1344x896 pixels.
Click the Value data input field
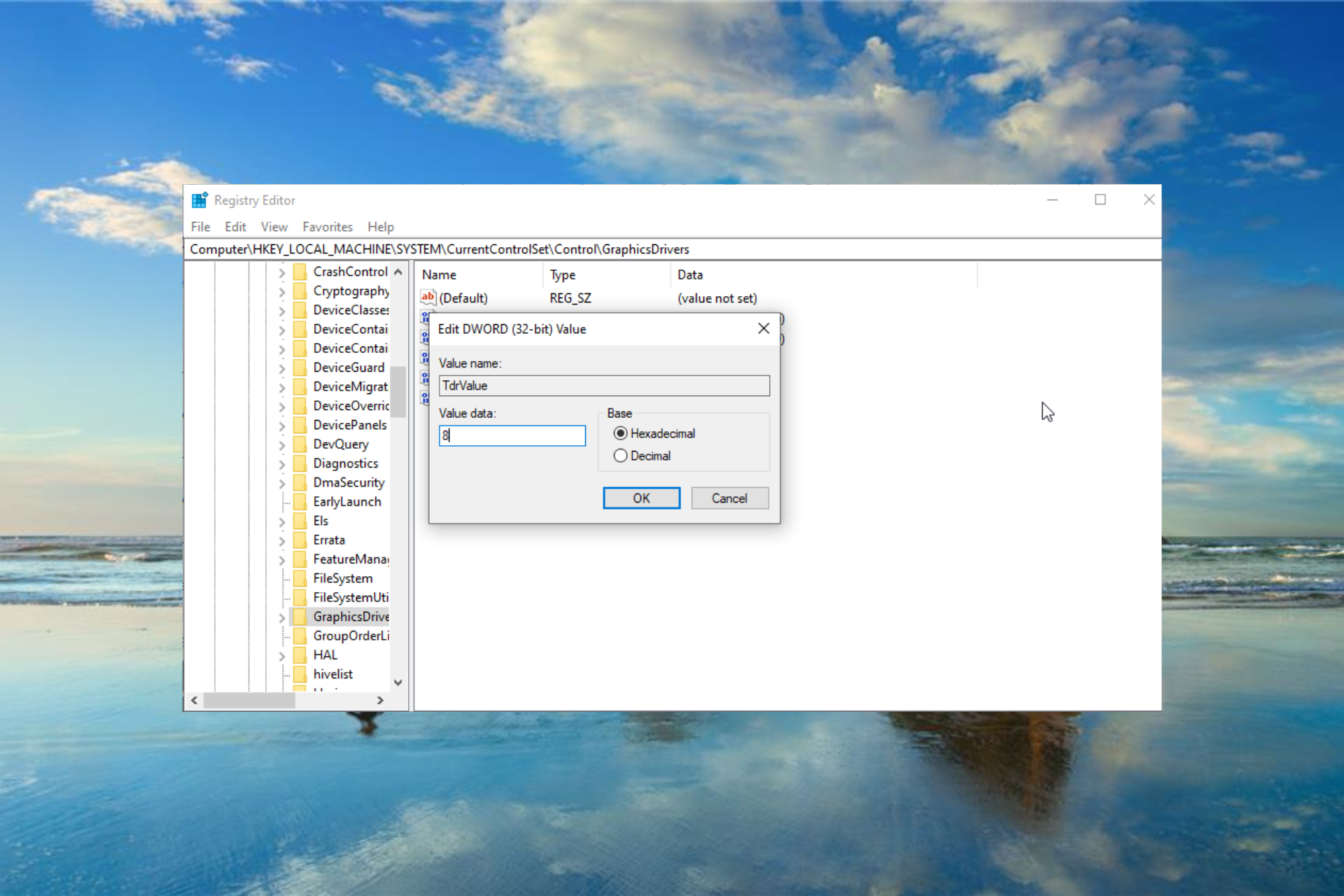tap(512, 435)
